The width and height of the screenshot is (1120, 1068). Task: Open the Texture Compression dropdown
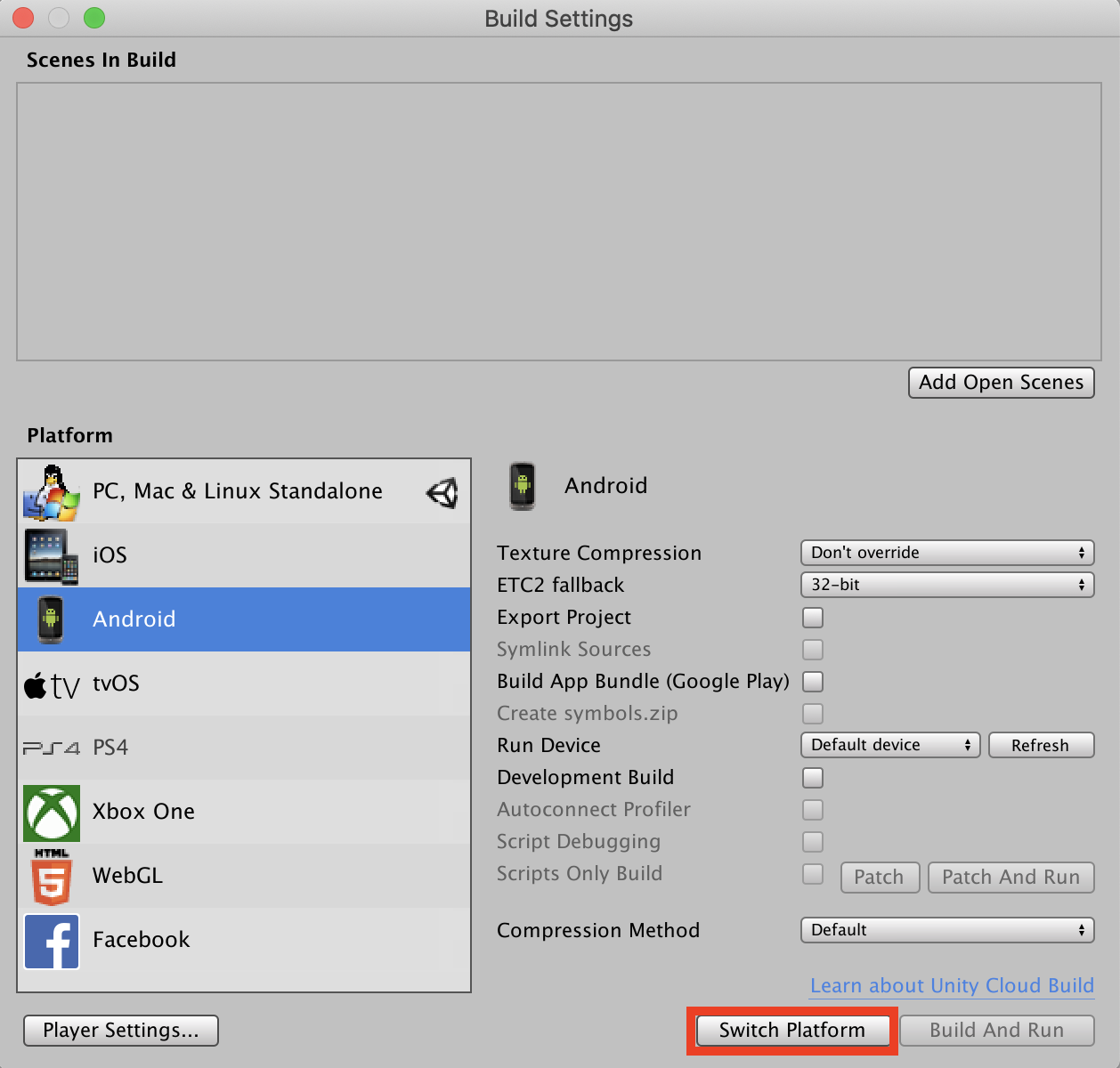tap(947, 553)
